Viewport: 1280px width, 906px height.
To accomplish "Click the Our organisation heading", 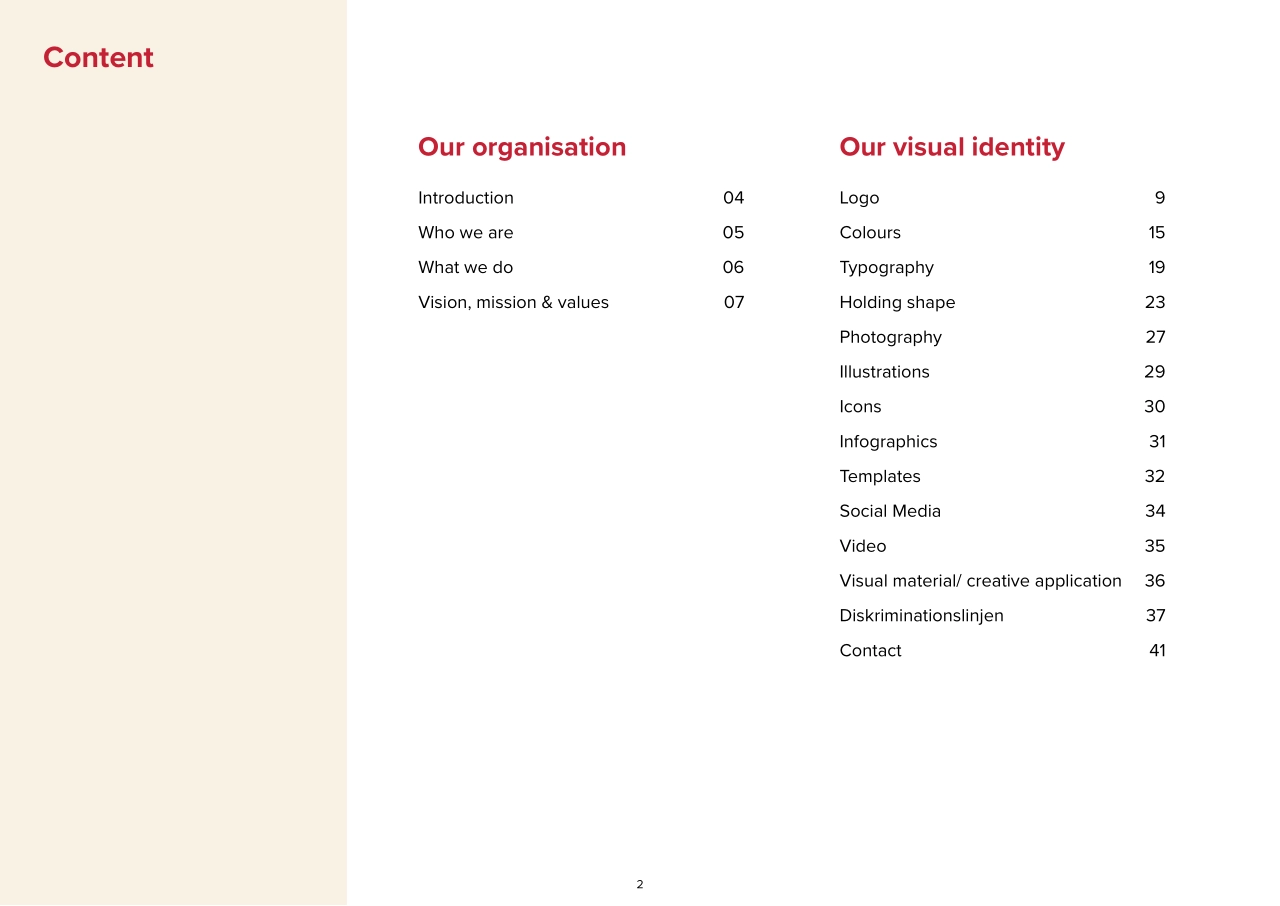I will tap(522, 146).
